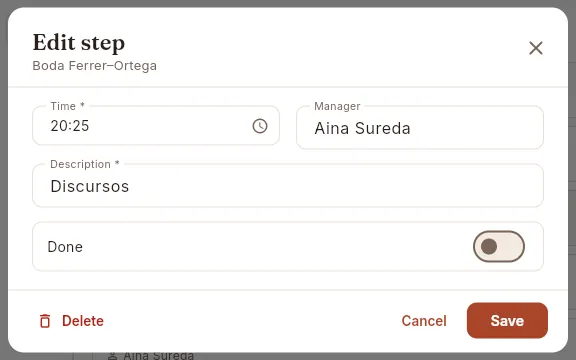Click the Done label text
Screen dimensions: 576x360
65,247
